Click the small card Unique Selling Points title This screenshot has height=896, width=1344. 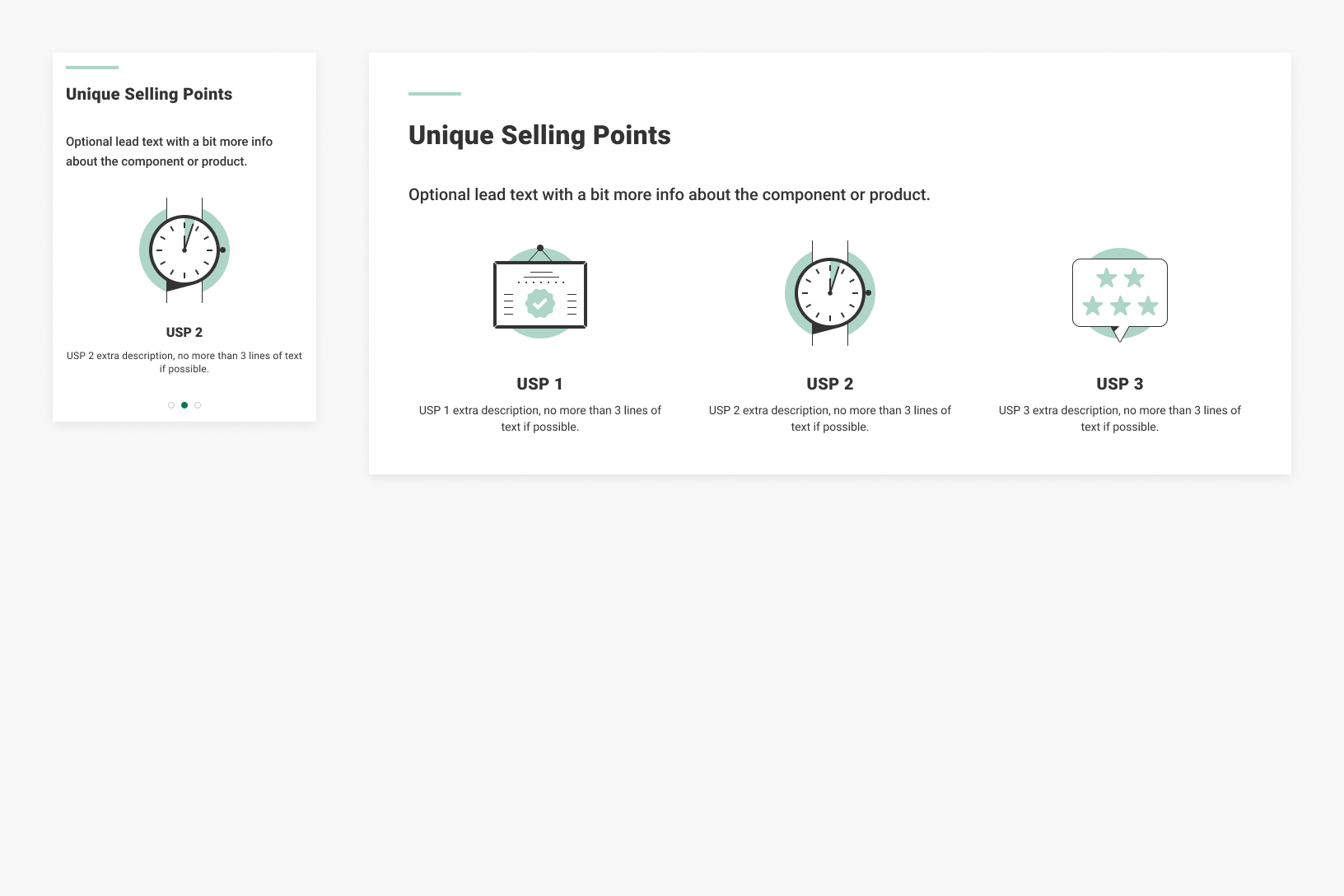click(149, 94)
